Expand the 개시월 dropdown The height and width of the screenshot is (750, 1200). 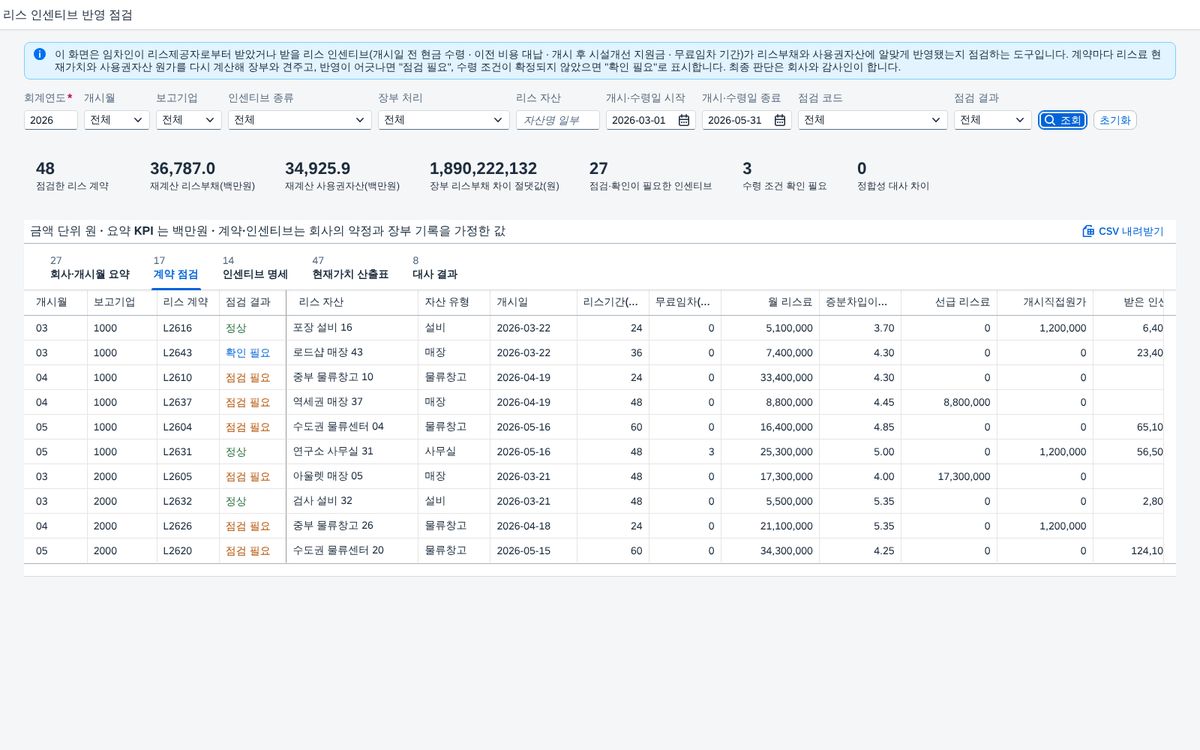coord(117,120)
